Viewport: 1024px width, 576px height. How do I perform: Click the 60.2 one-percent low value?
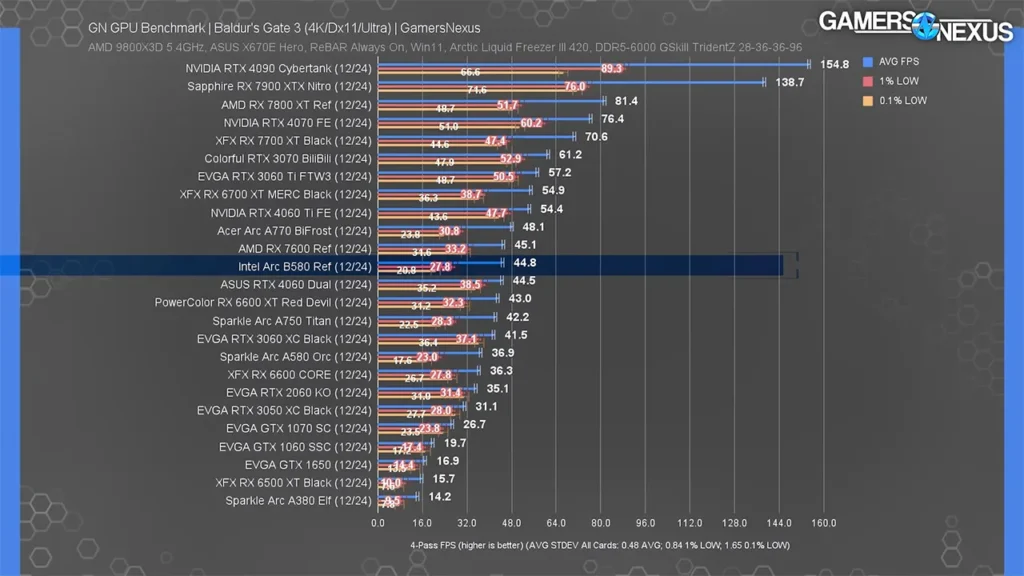click(x=531, y=123)
